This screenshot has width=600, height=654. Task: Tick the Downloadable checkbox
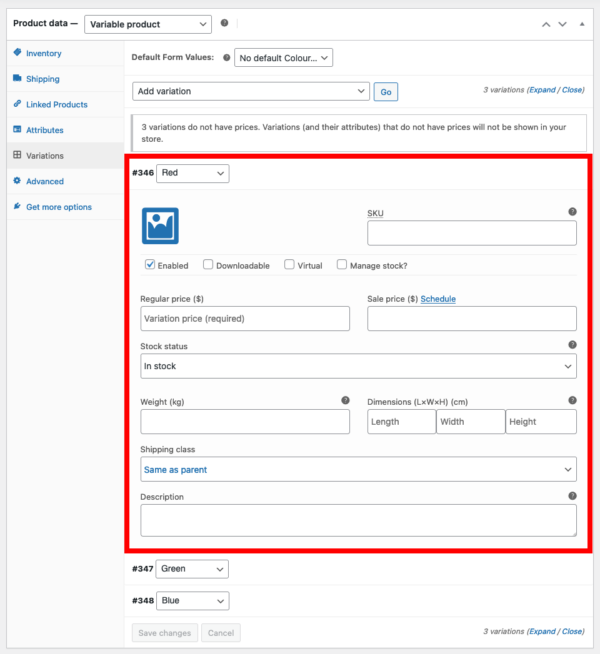[x=208, y=265]
